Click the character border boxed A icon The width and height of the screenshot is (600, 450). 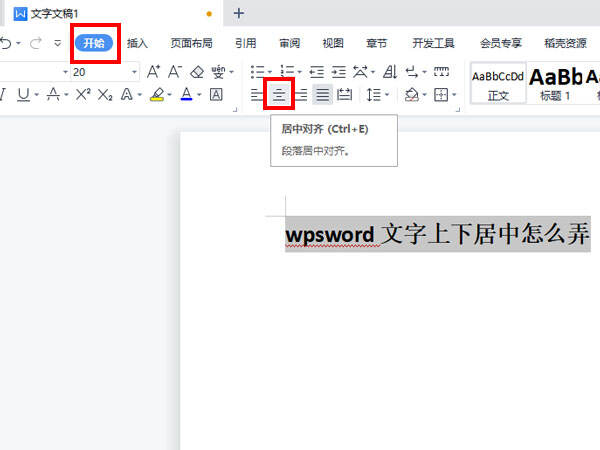[216, 95]
